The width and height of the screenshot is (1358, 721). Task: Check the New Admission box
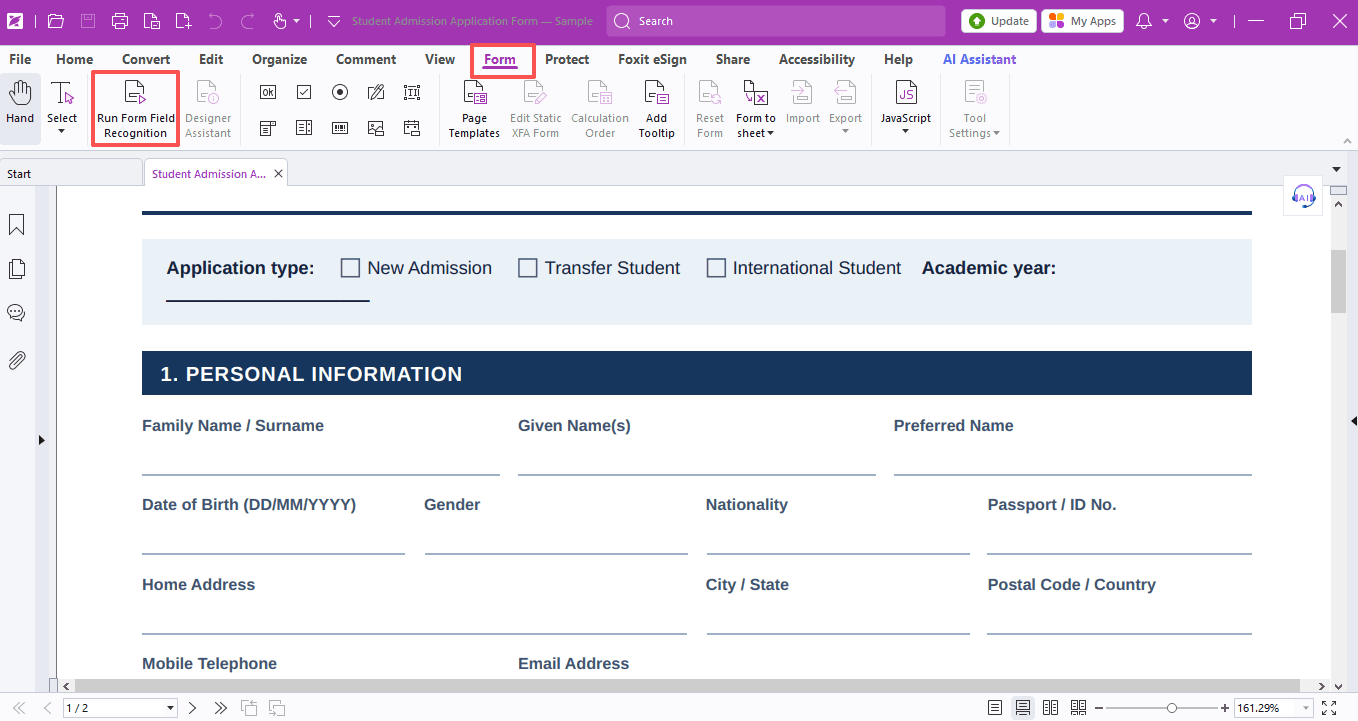click(x=350, y=268)
